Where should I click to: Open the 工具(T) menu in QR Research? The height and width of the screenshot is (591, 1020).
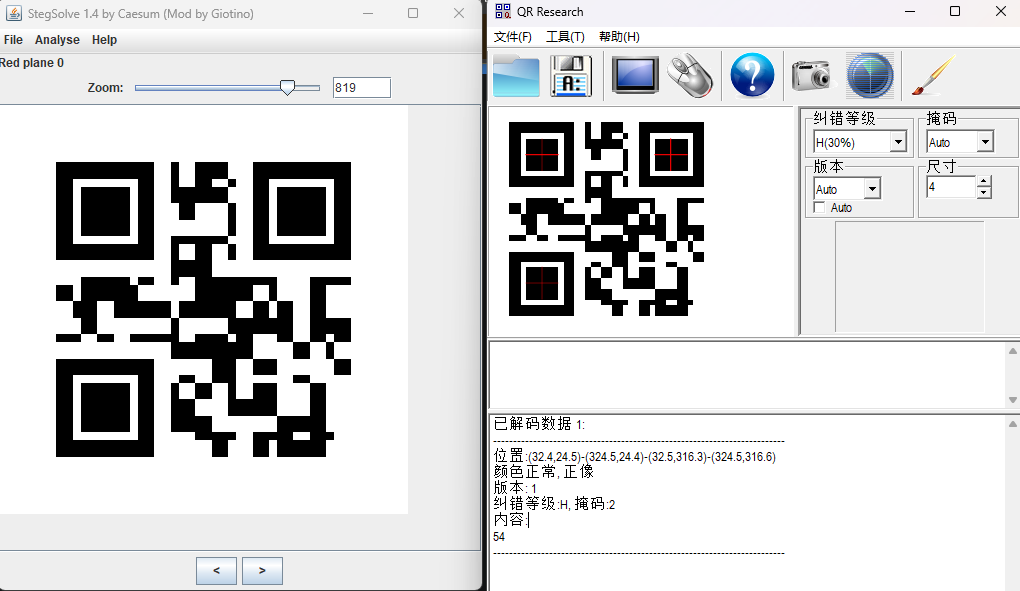pos(565,36)
